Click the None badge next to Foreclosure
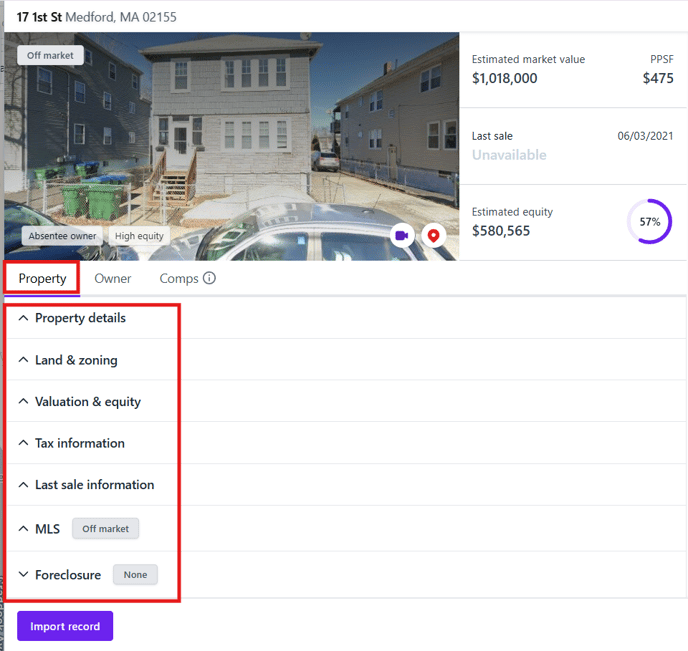 tap(135, 575)
